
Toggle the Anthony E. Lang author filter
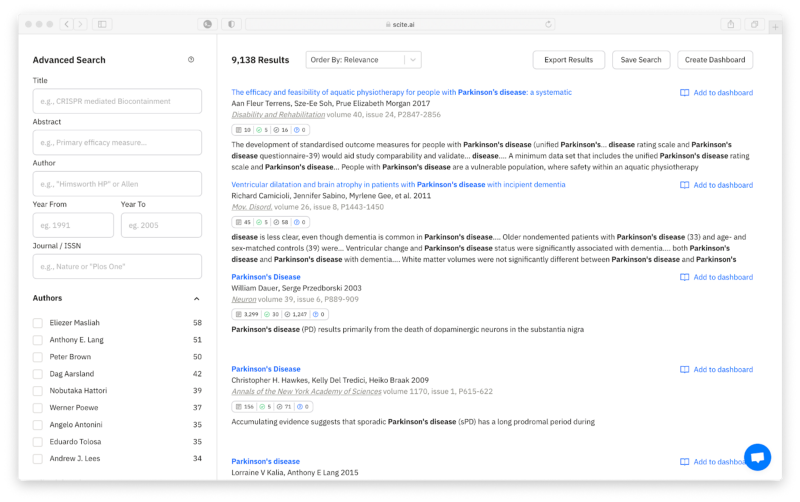(38, 340)
